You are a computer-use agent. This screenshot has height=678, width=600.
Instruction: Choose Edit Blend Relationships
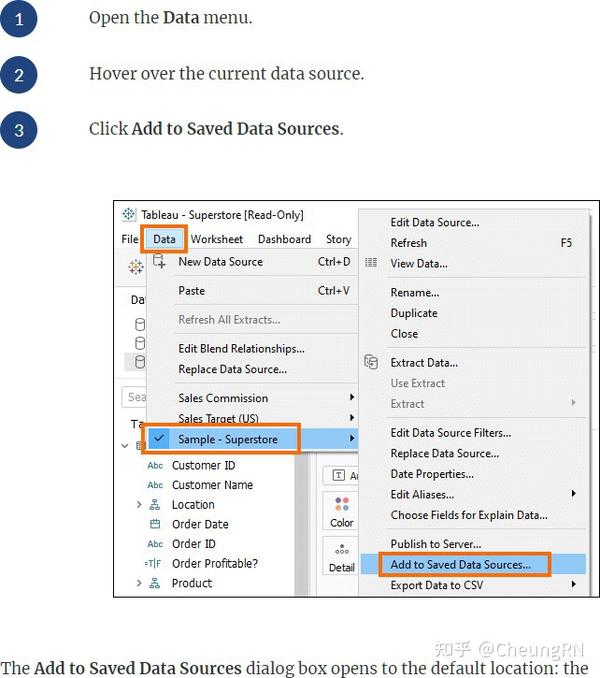[x=253, y=349]
